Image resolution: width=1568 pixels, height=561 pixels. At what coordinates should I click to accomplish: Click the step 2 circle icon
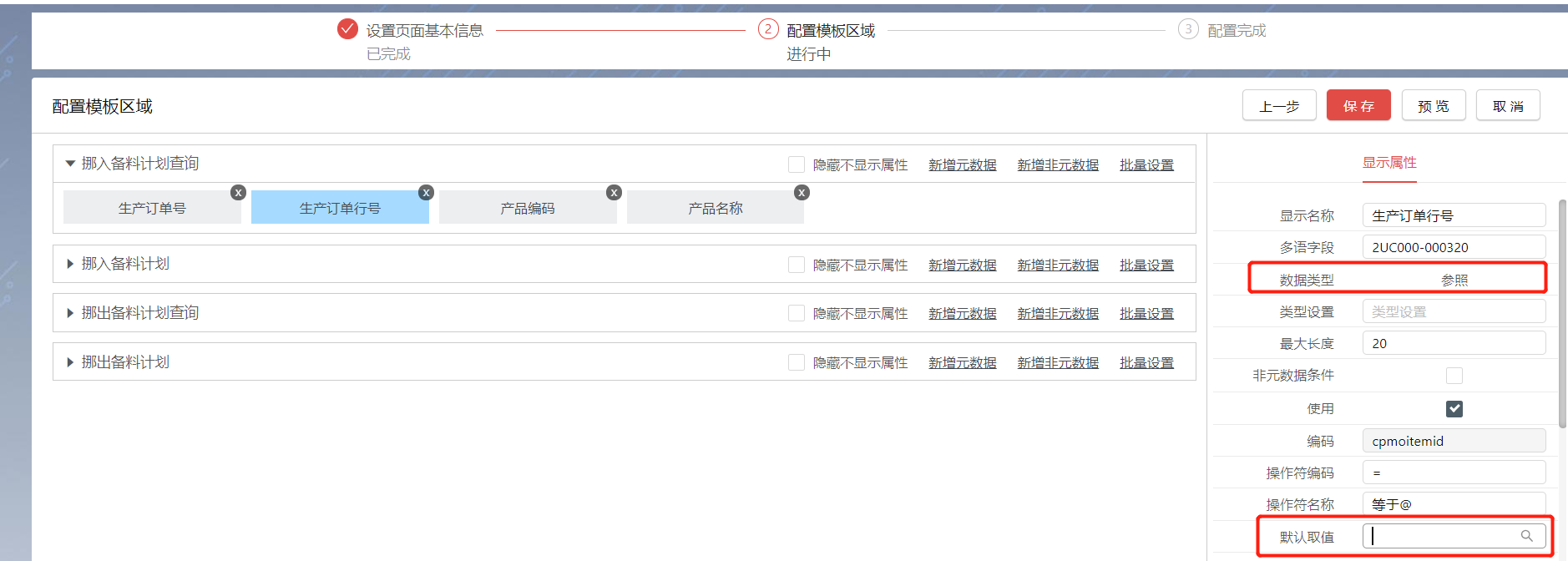pos(768,29)
